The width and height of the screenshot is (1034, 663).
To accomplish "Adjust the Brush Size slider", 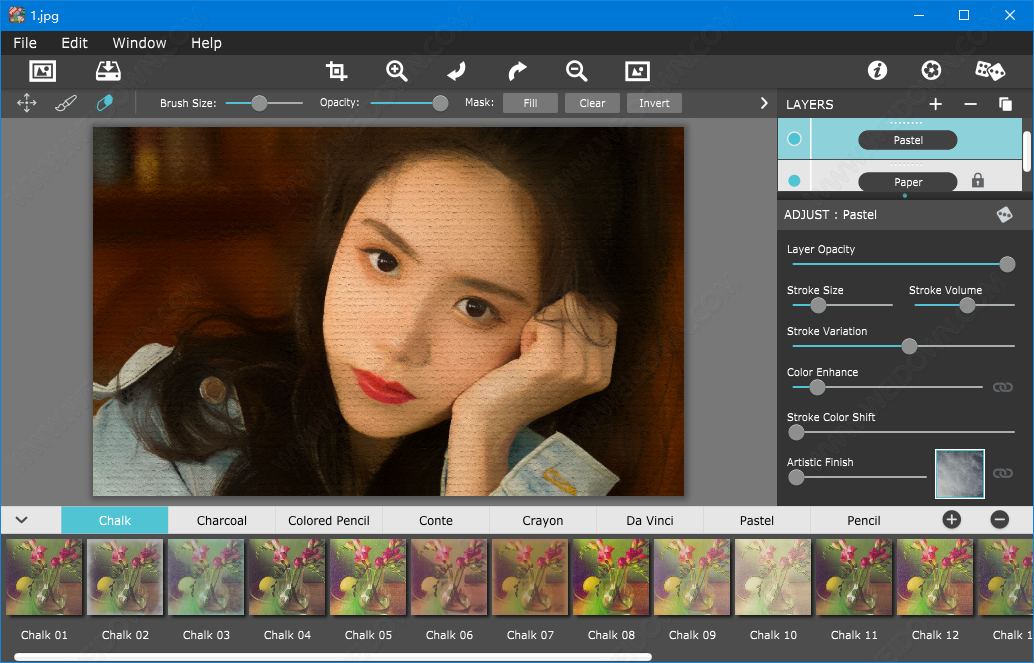I will [264, 103].
